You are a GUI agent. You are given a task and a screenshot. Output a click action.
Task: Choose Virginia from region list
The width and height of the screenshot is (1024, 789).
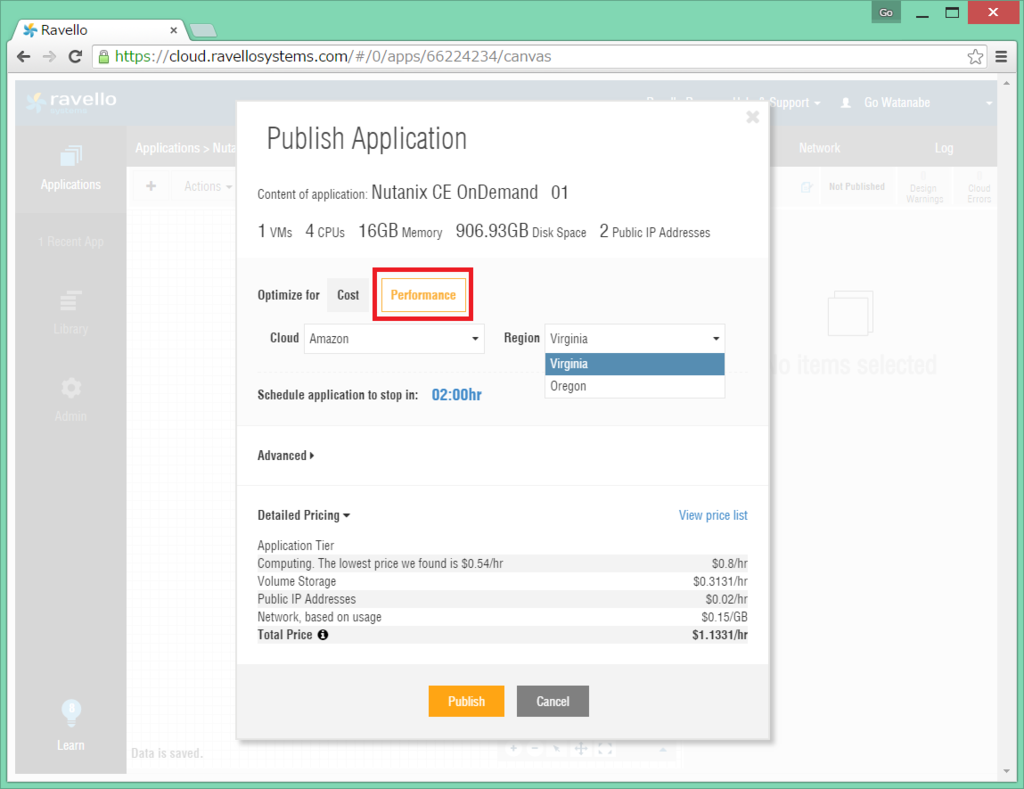[x=635, y=364]
